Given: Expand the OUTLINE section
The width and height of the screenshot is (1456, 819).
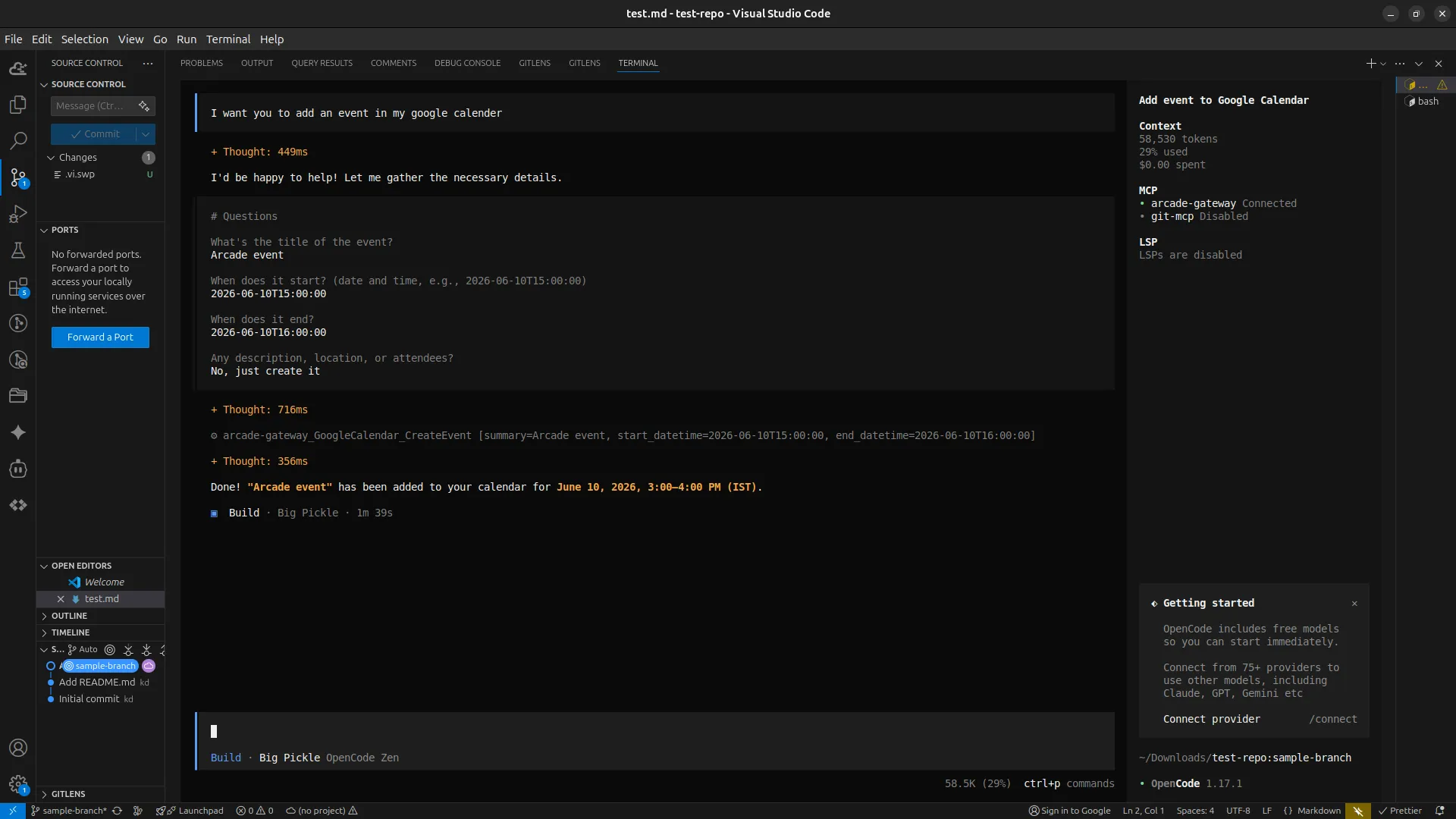Looking at the screenshot, I should point(44,616).
